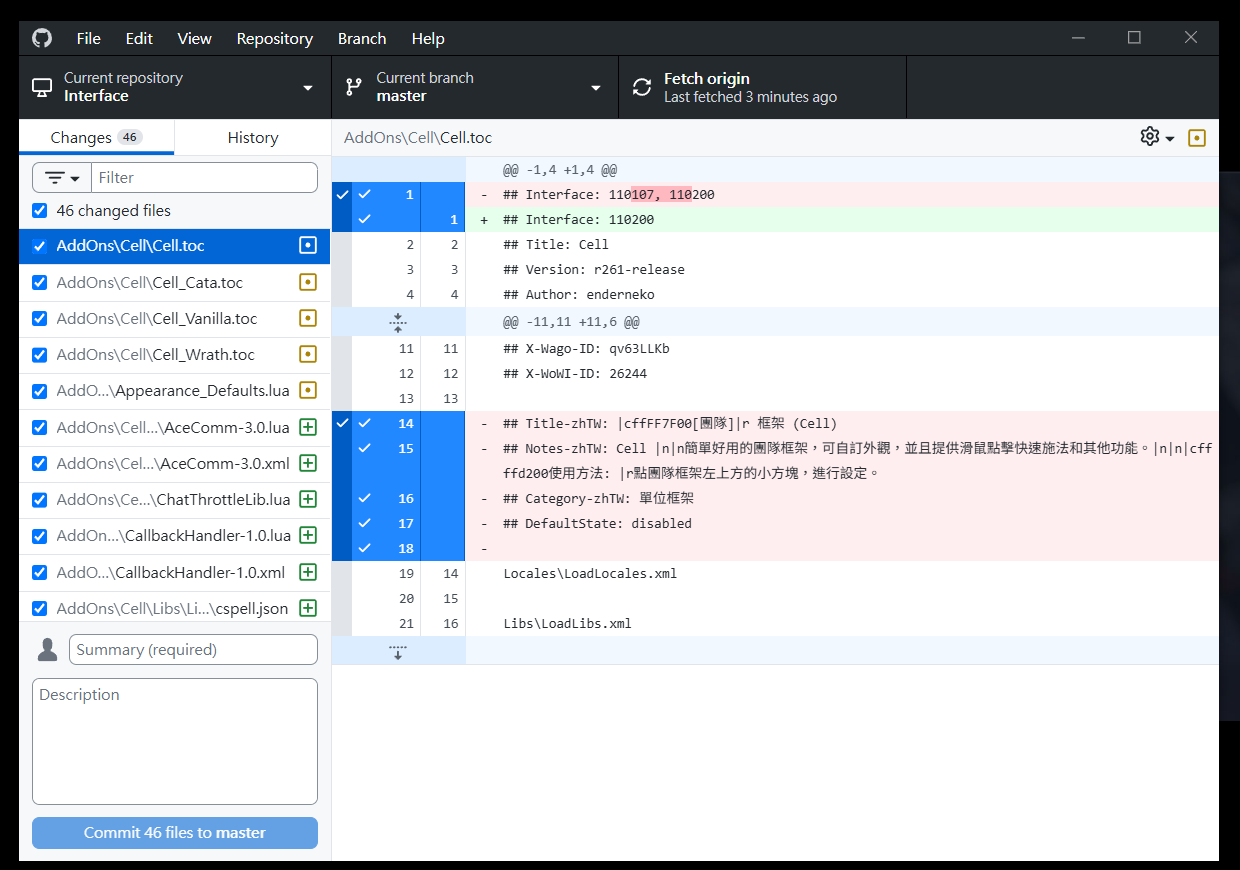Focus the Filter changed files field
This screenshot has width=1240, height=870.
point(204,177)
